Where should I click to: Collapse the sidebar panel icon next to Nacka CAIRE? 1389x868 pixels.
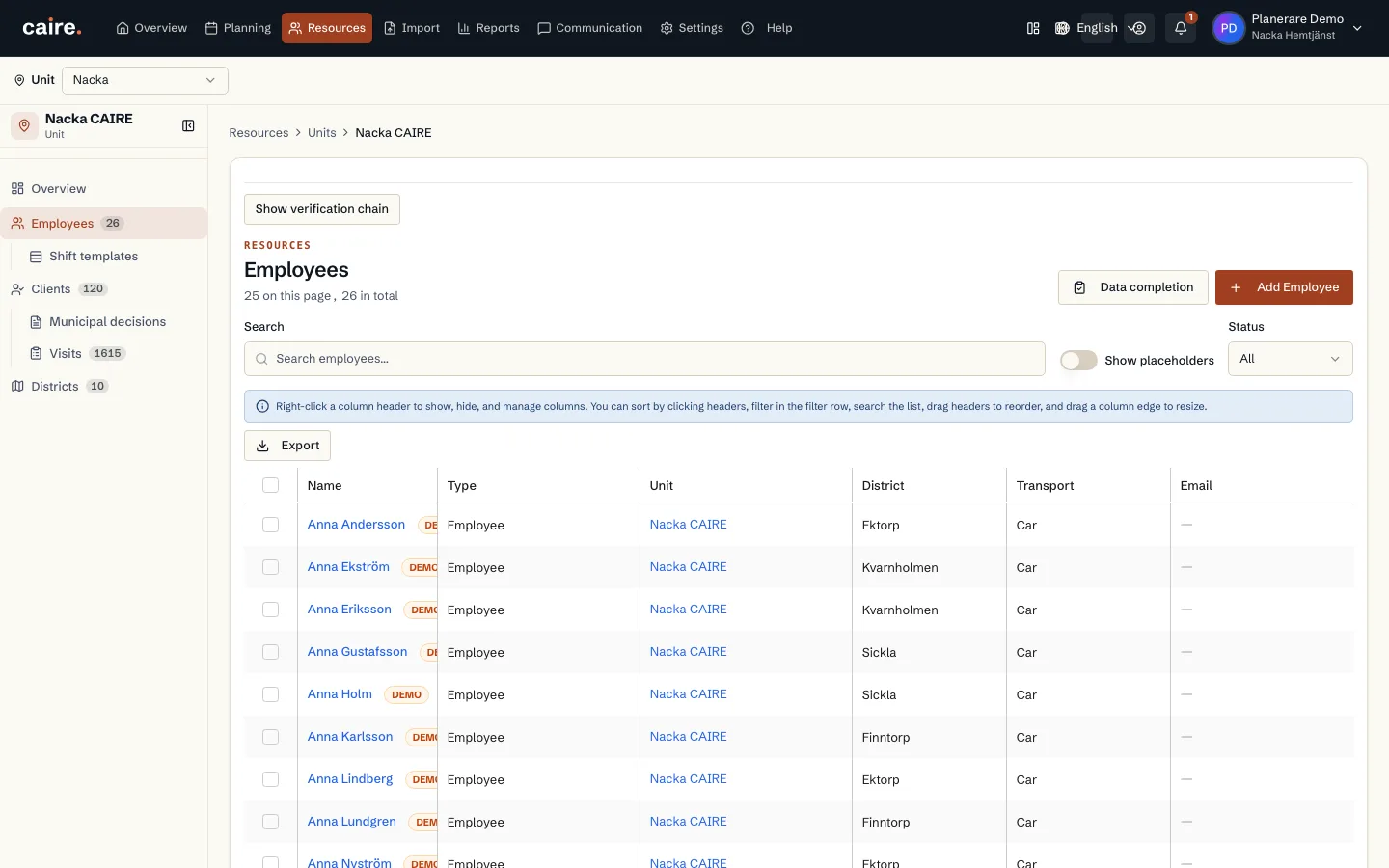click(x=188, y=125)
